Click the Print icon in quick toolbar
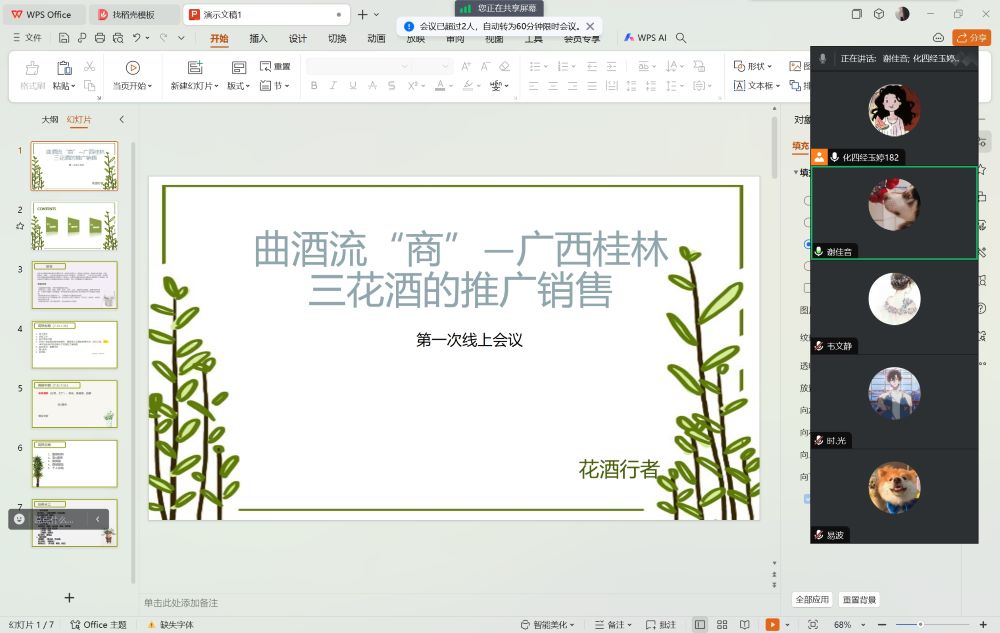Screen dimensions: 1000x633 pyautogui.click(x=99, y=38)
